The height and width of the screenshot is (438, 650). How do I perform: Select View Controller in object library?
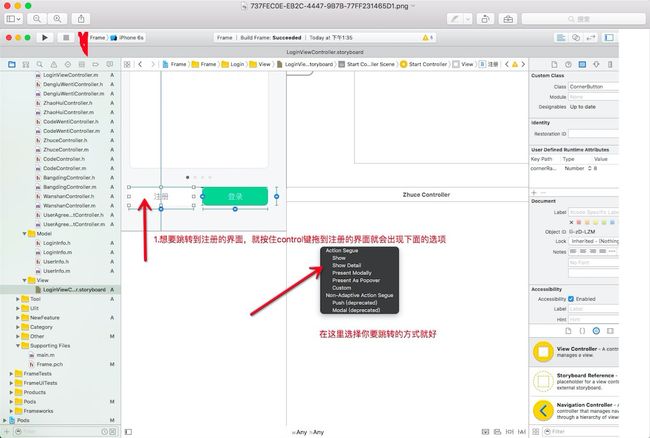(x=574, y=352)
